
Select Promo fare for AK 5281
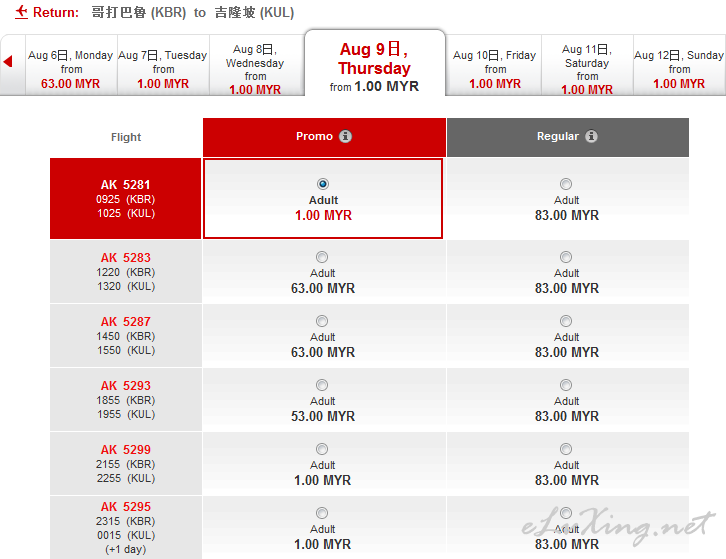323,184
